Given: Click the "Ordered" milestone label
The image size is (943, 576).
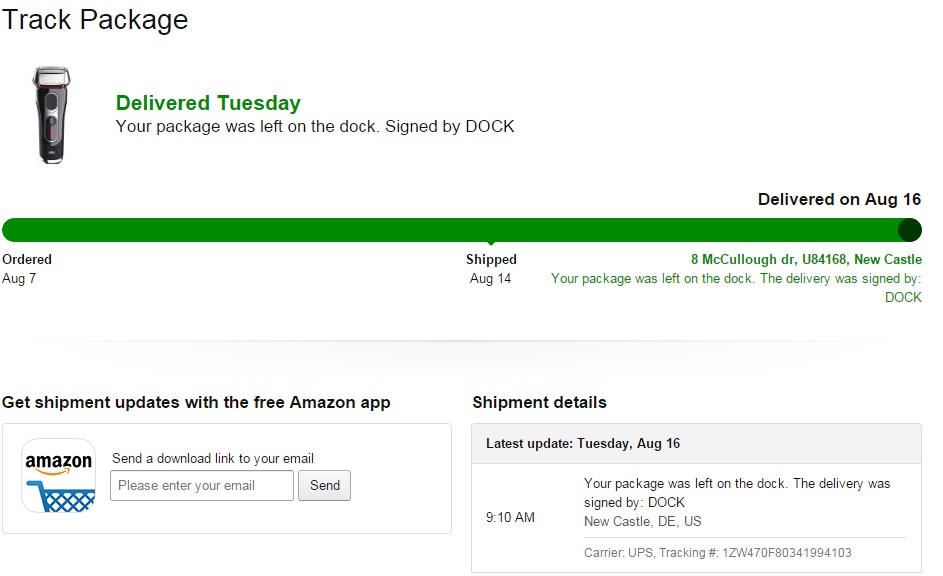Looking at the screenshot, I should tap(27, 259).
